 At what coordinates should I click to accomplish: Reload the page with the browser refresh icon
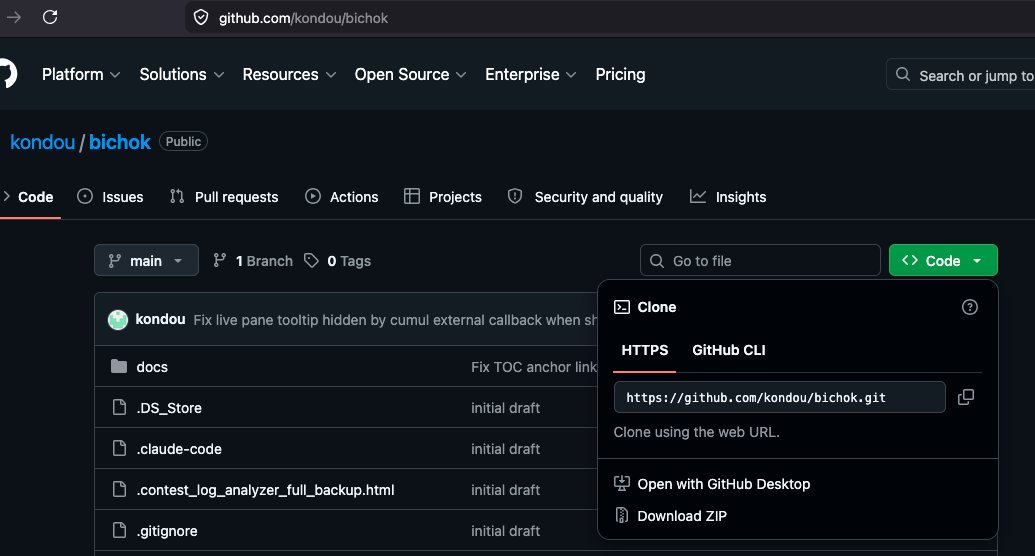coord(50,17)
